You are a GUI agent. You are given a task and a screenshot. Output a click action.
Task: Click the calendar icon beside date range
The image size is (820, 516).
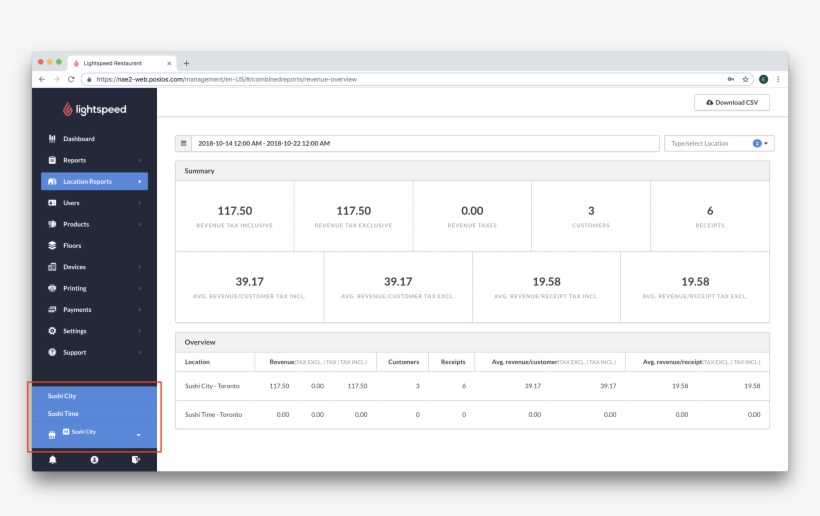pyautogui.click(x=184, y=143)
